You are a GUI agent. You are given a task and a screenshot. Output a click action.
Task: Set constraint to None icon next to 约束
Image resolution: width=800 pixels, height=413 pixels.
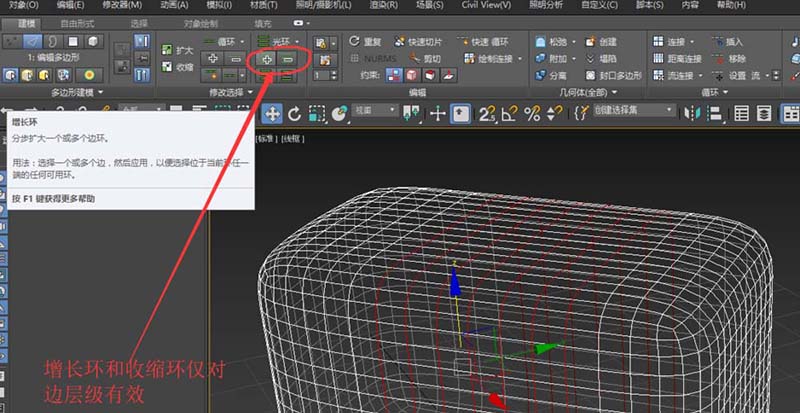394,76
